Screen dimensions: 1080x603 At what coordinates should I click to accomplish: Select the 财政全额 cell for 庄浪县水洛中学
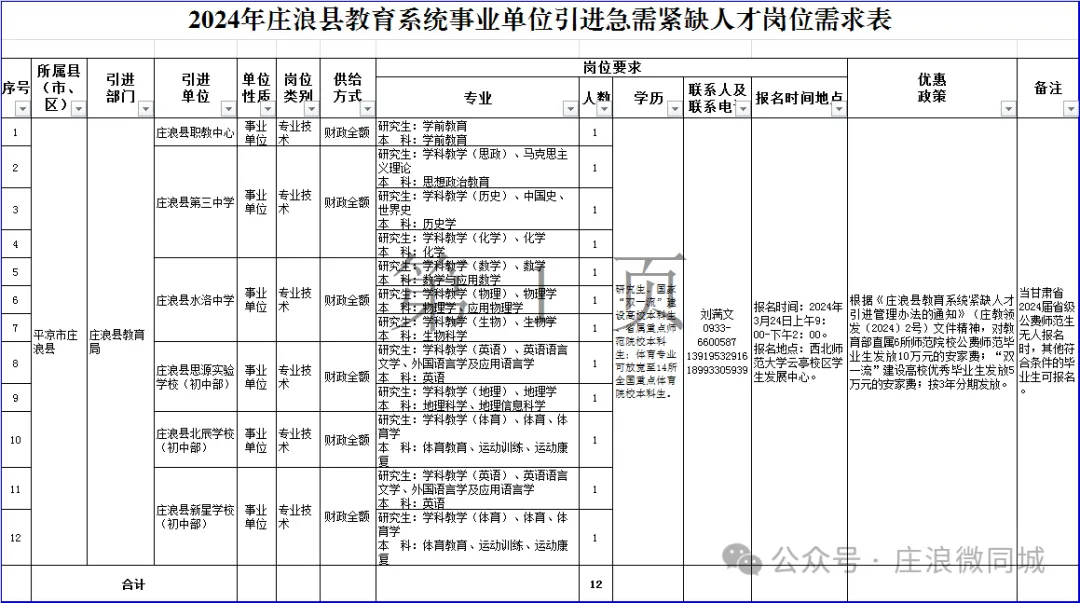[348, 300]
